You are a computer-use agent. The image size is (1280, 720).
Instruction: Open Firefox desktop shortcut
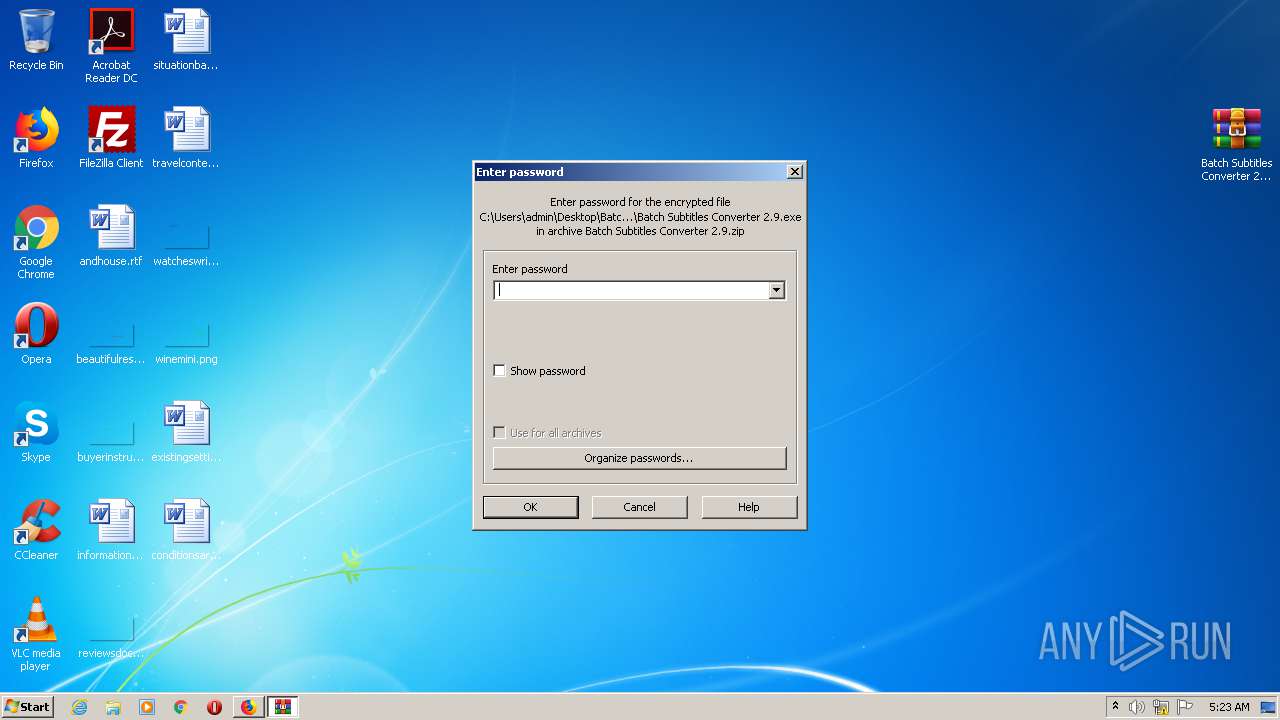point(36,138)
